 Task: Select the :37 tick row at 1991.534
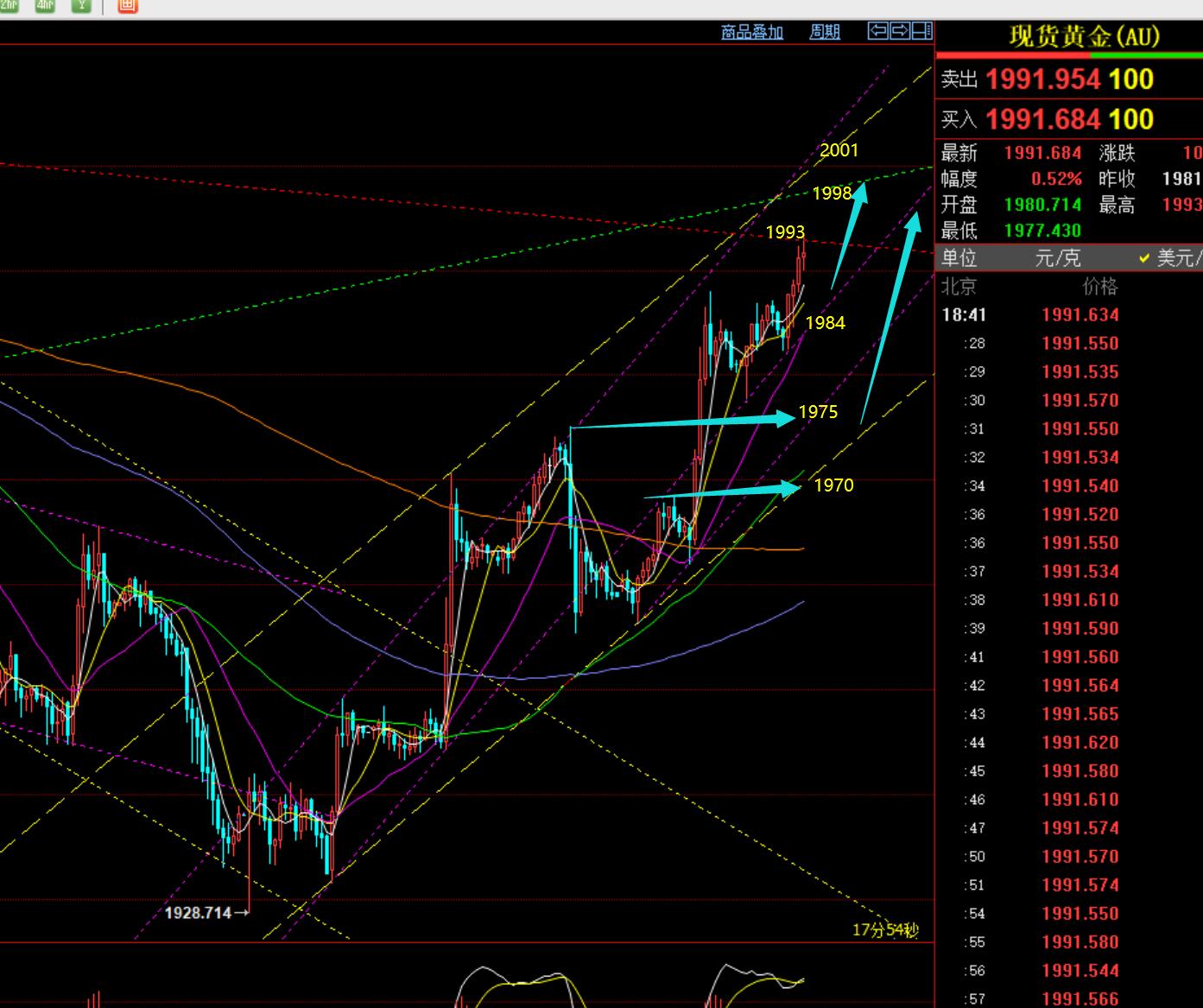click(1069, 571)
